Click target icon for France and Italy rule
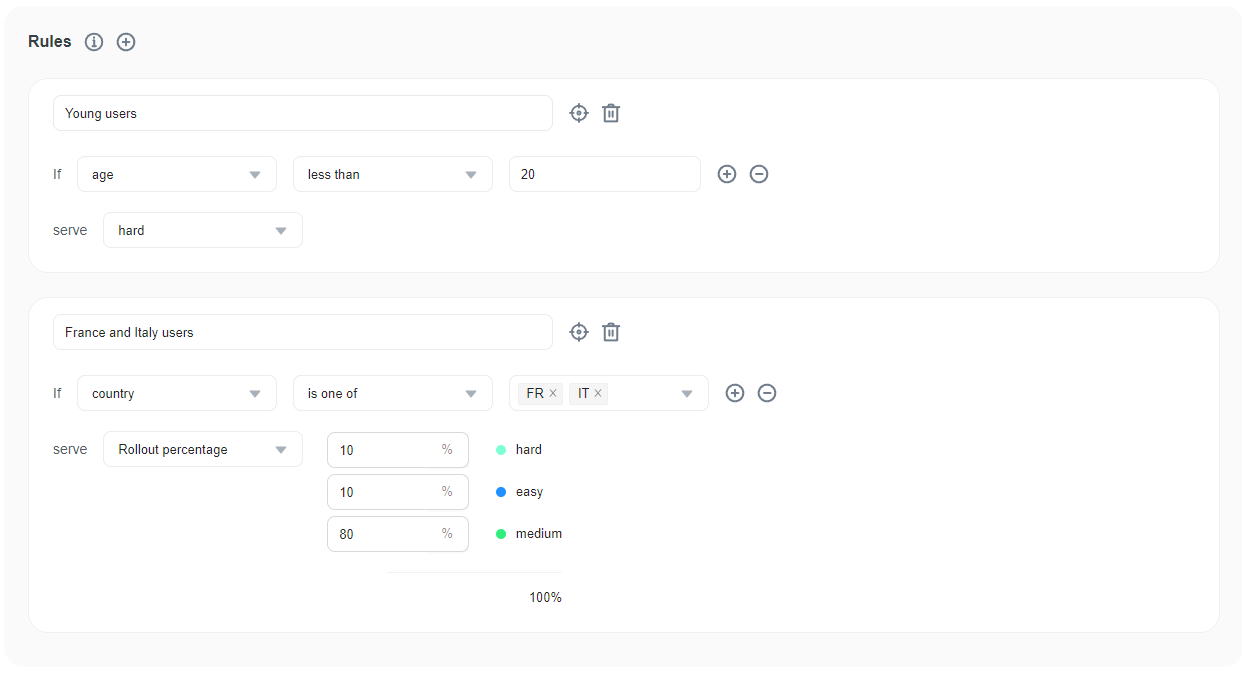The image size is (1242, 676). [x=579, y=332]
